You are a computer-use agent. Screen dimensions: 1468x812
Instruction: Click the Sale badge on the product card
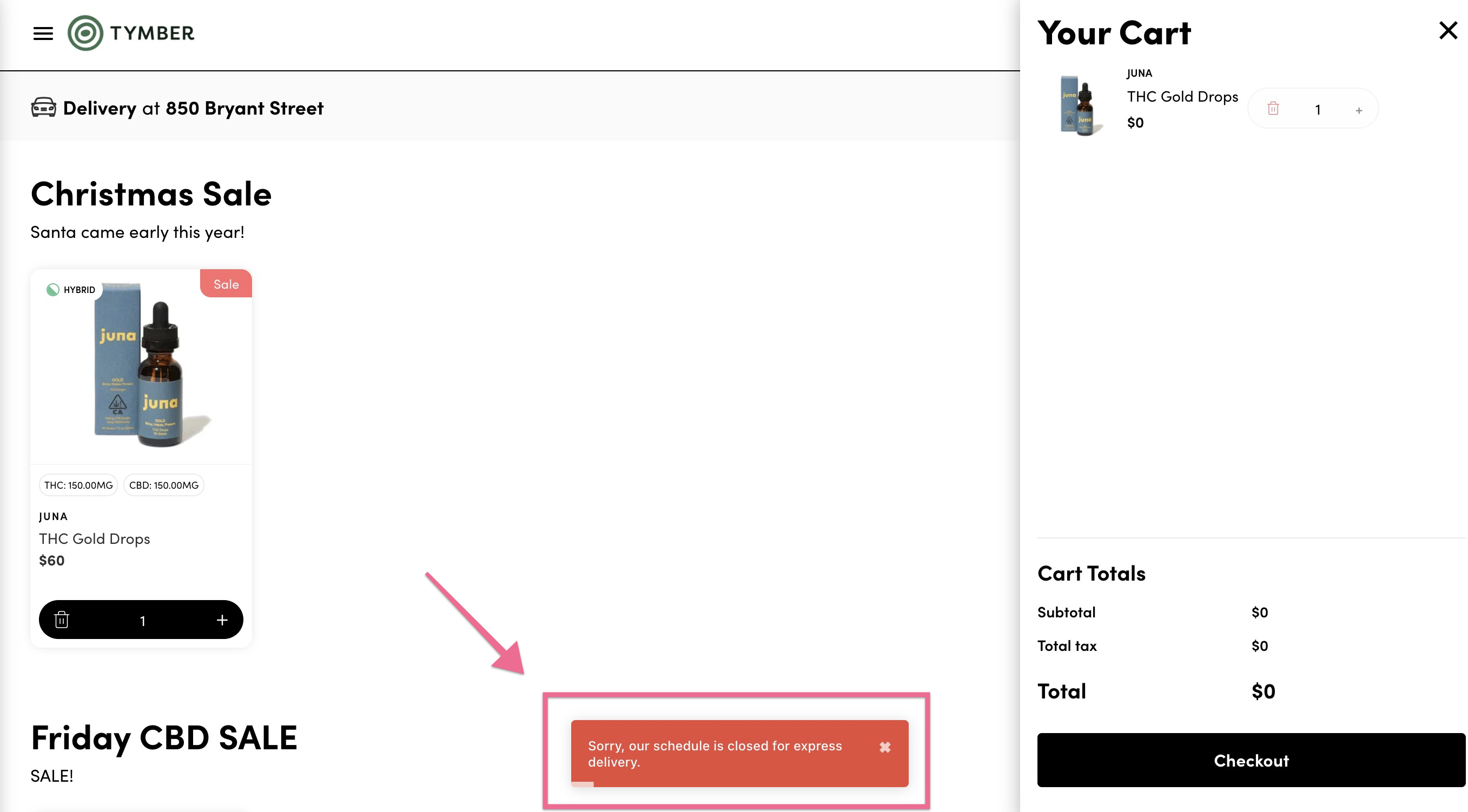[x=226, y=284]
